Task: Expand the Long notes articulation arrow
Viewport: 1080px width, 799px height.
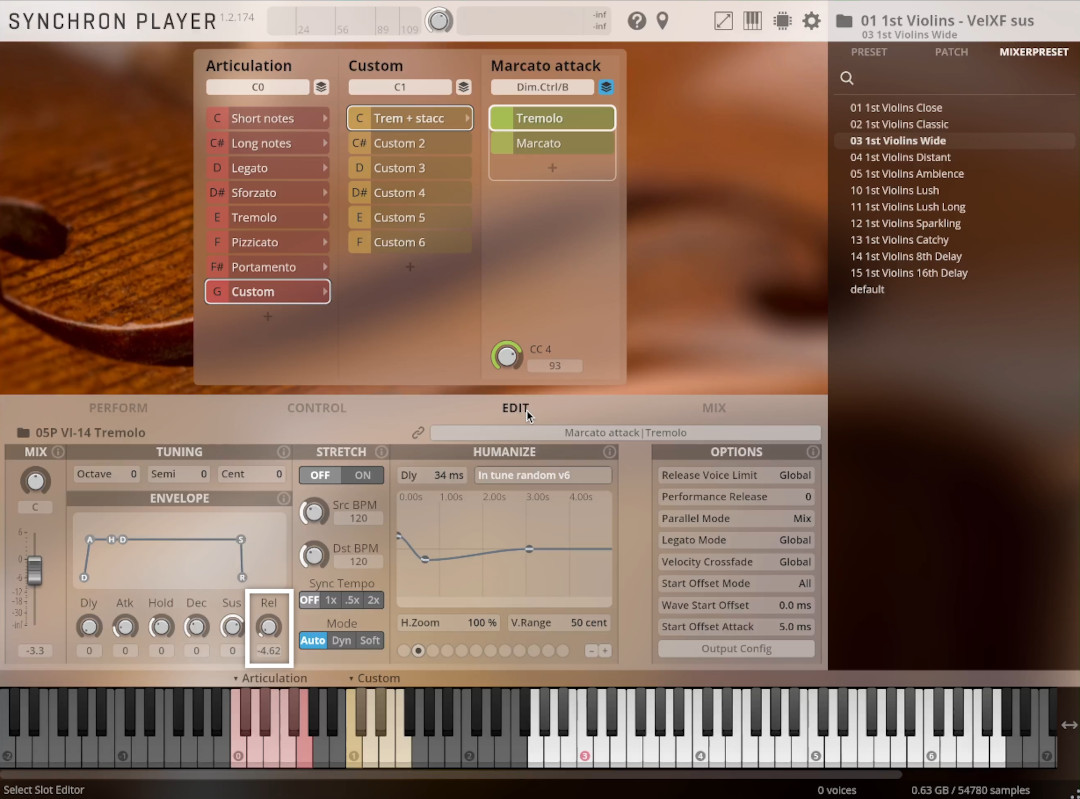Action: 325,143
